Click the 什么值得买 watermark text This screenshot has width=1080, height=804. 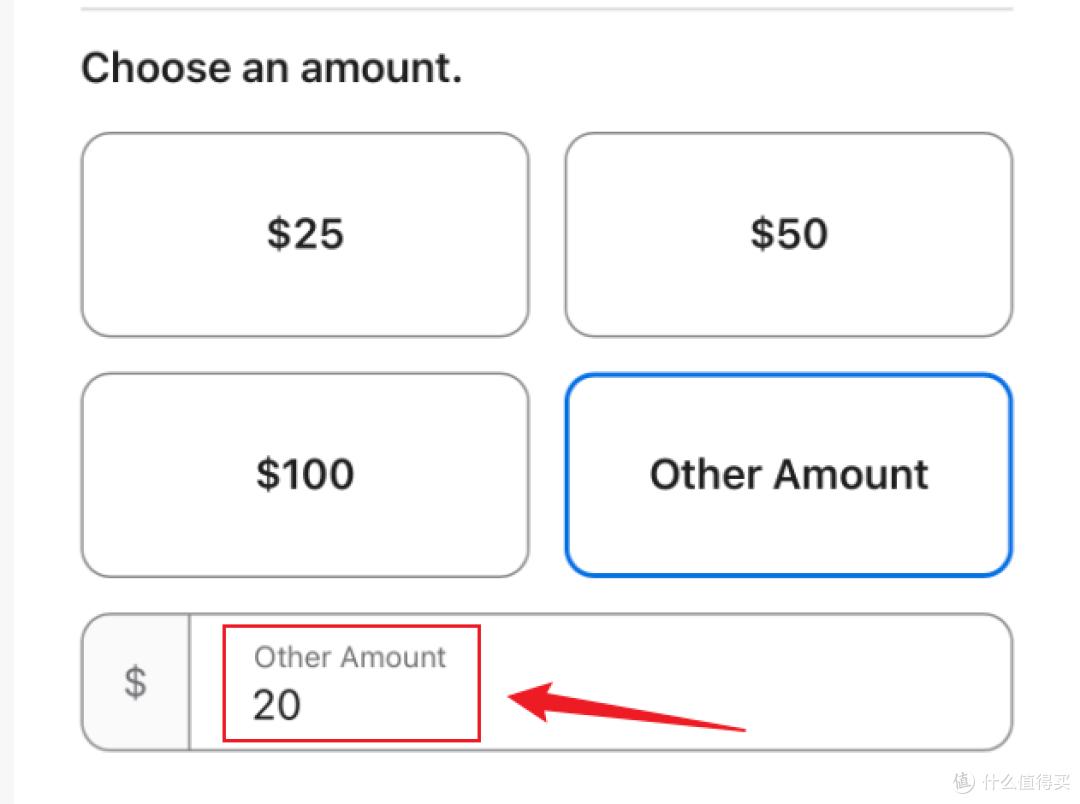pos(1025,780)
